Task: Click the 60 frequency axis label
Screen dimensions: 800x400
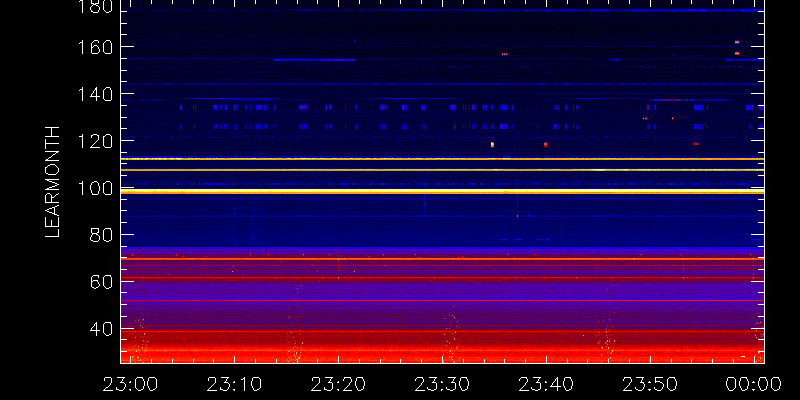Action: 101,282
